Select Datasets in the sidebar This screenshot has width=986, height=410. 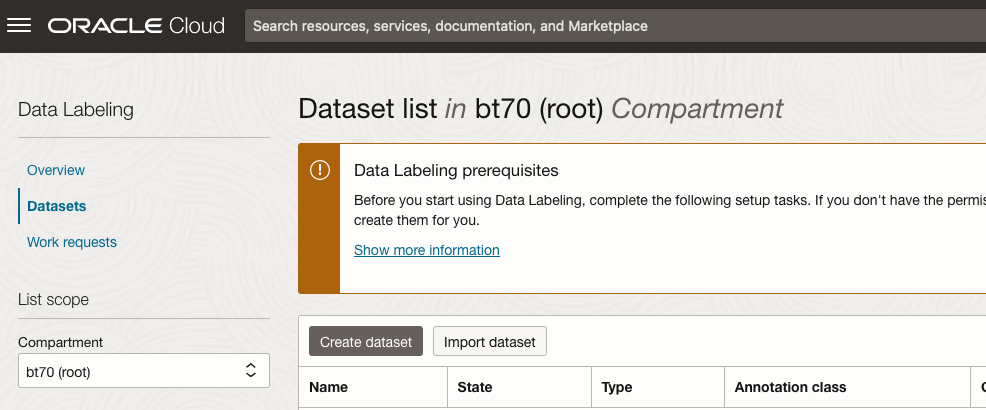pos(57,206)
